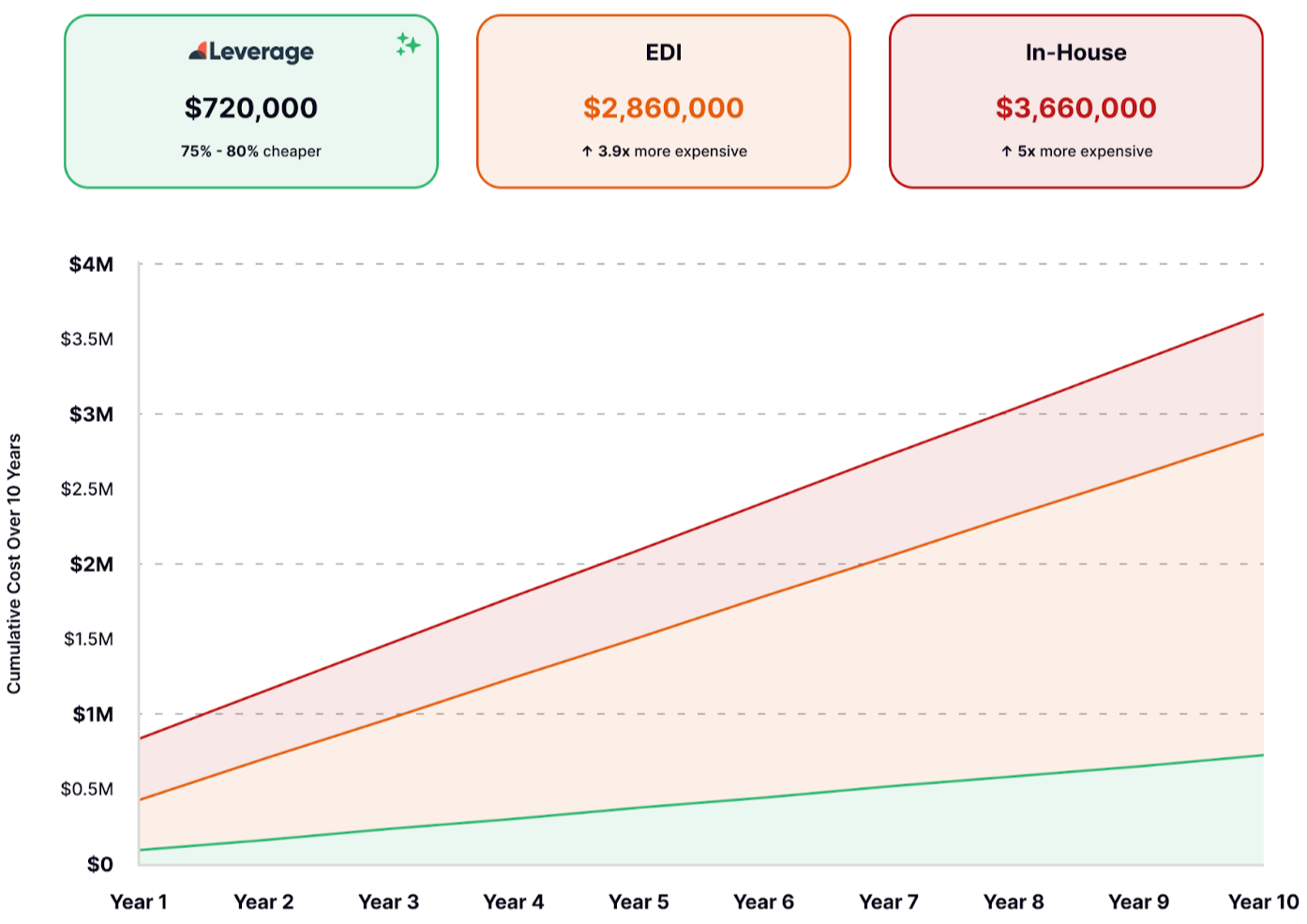Click the Year 7 x-axis label
Image resolution: width=1307 pixels, height=924 pixels.
coord(889,902)
